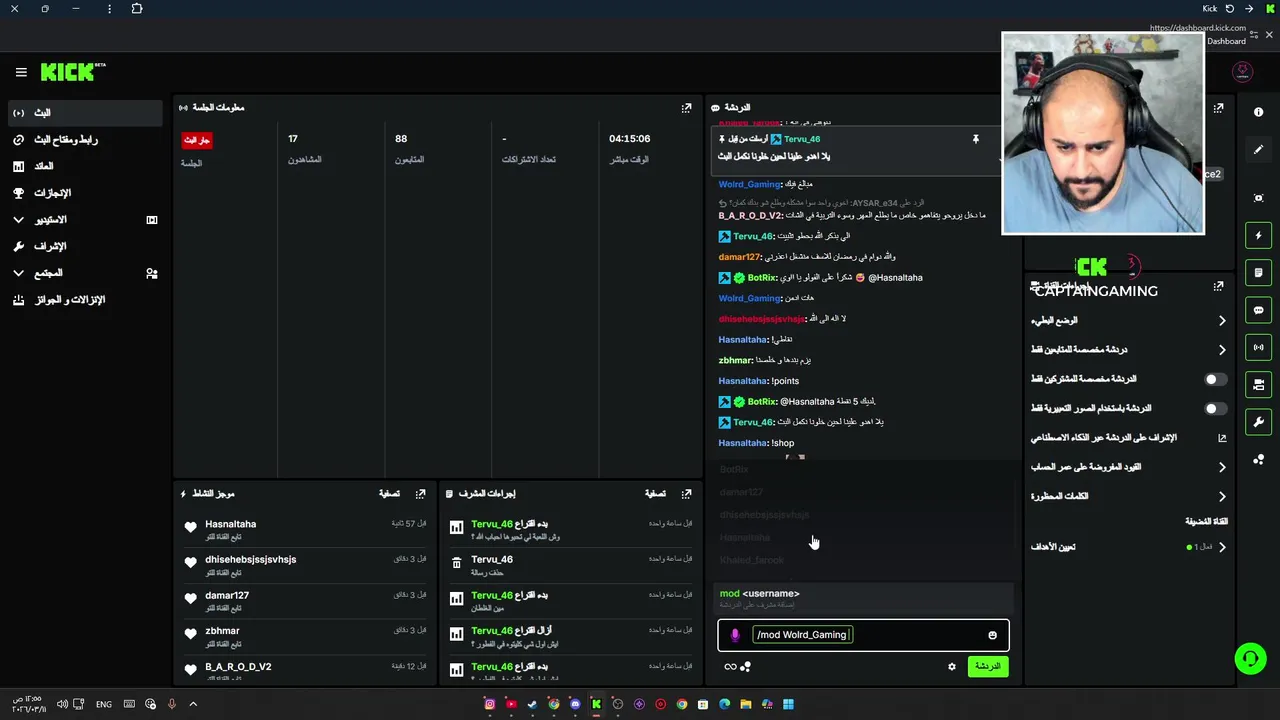The width and height of the screenshot is (1280, 720).
Task: Click the pencil edit icon in the right toolbar
Action: 1258,150
